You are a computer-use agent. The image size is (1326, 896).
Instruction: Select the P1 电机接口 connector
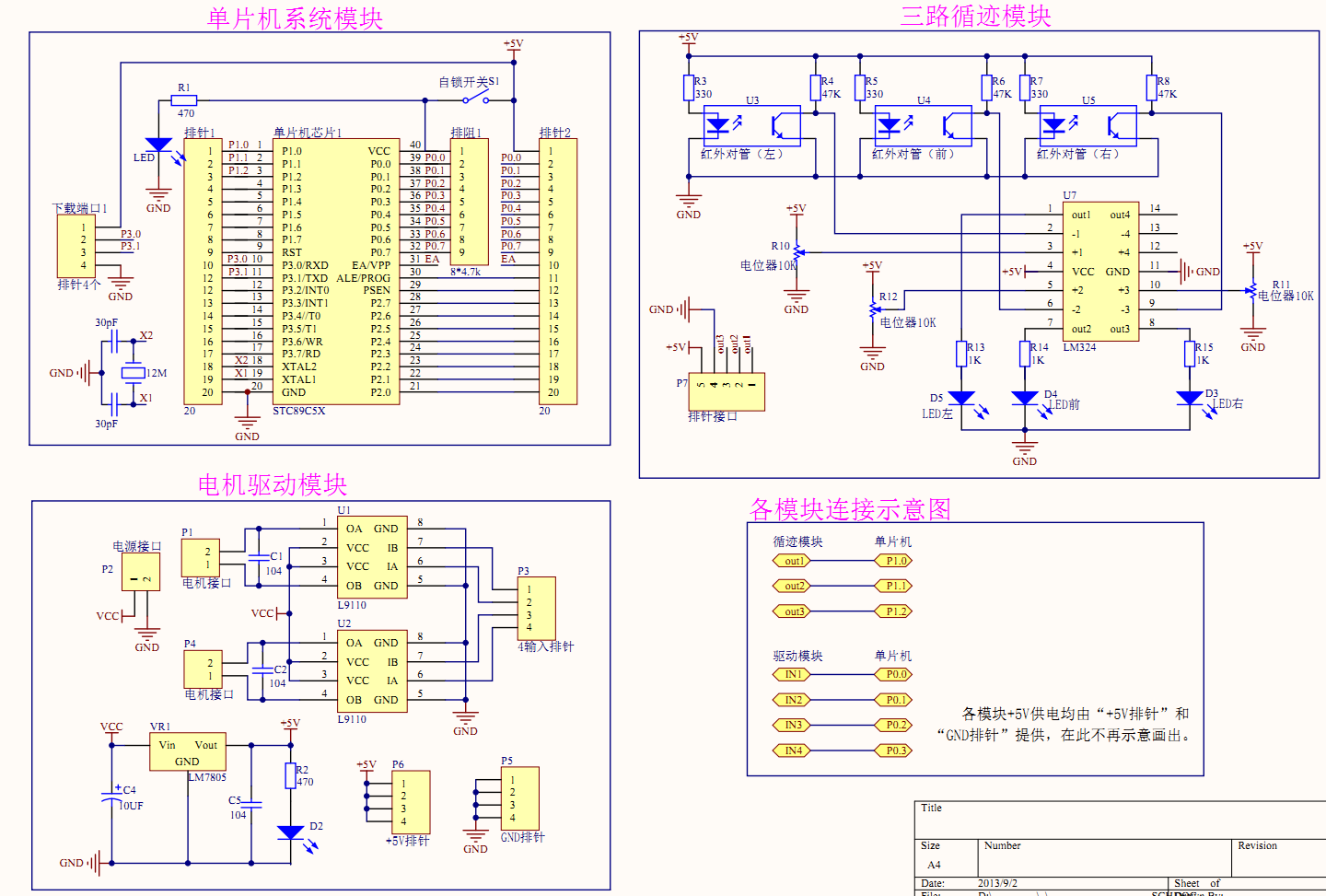click(200, 558)
